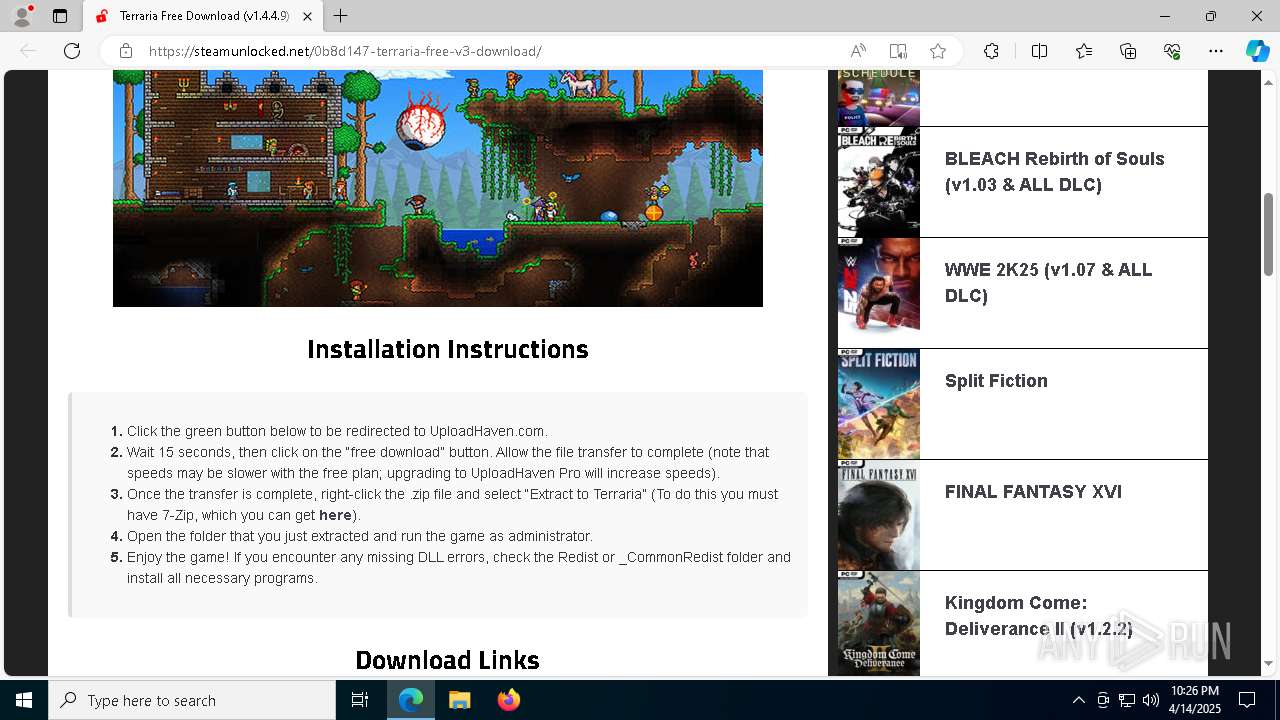The height and width of the screenshot is (720, 1280).
Task: Select the Download Links heading
Action: pos(447,660)
